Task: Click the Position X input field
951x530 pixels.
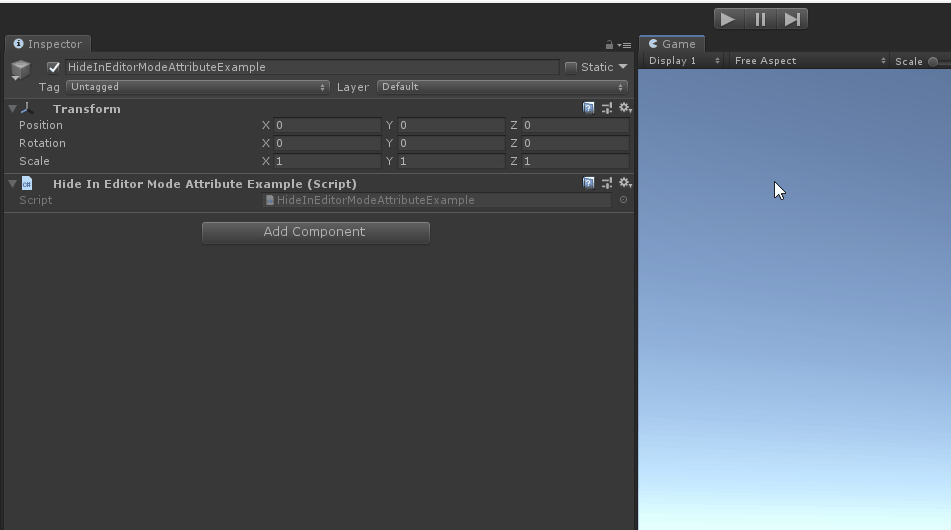Action: (327, 125)
